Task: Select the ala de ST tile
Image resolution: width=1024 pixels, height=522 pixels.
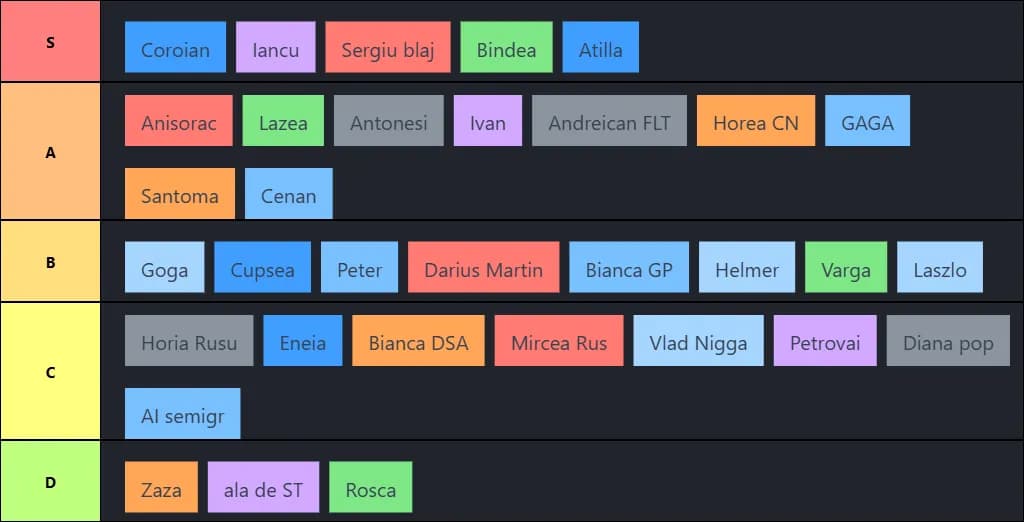Action: (263, 488)
